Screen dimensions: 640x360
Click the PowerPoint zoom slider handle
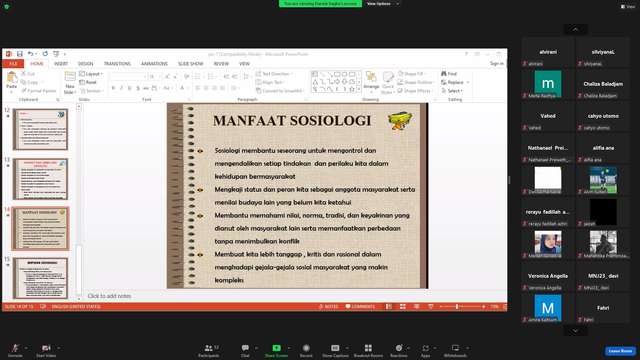coord(457,307)
